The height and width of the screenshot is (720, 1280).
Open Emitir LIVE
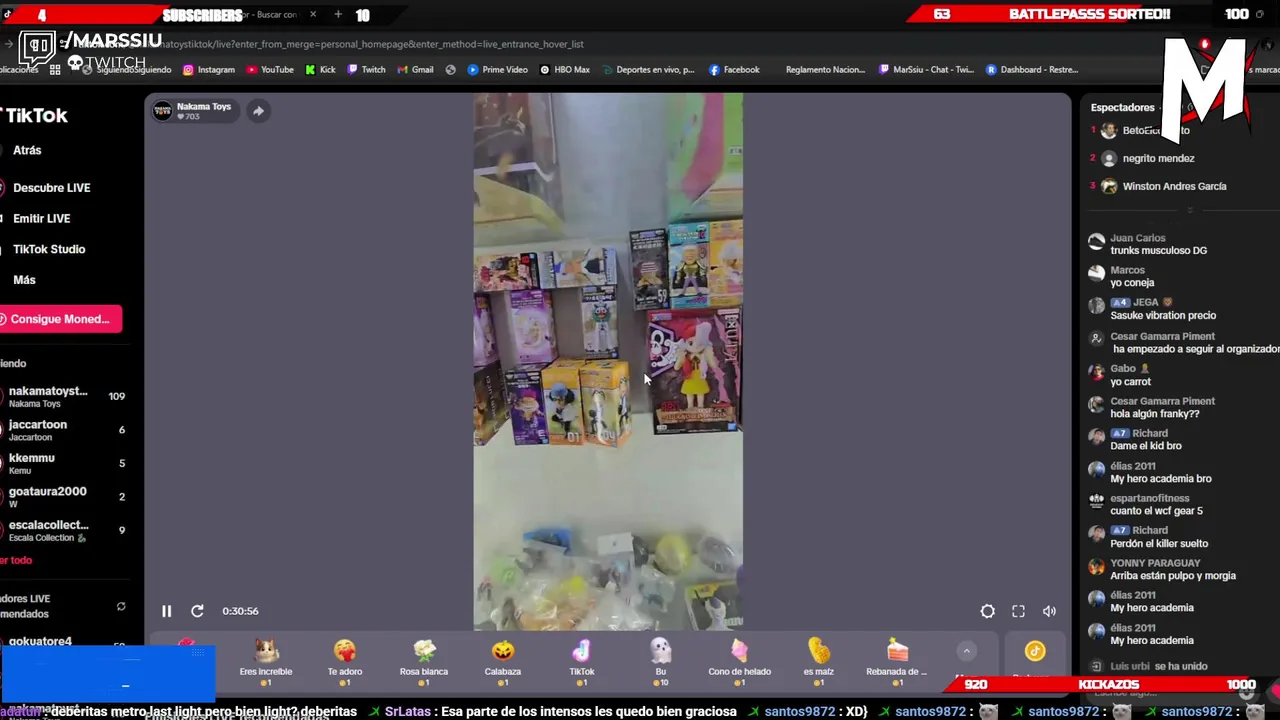pos(41,219)
